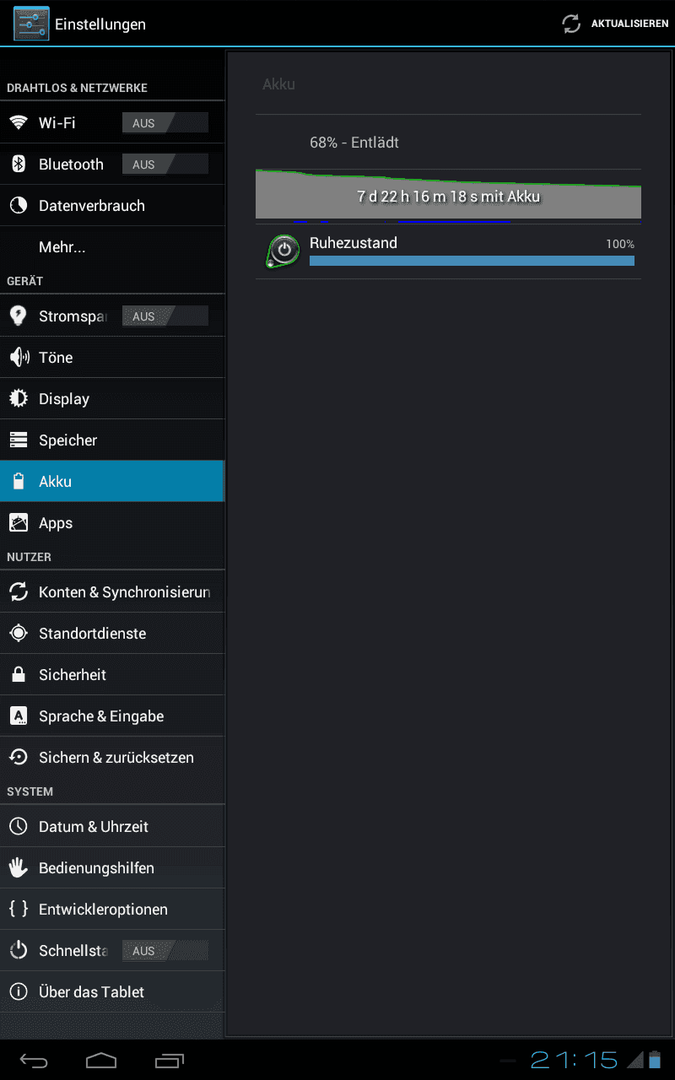This screenshot has width=675, height=1080.
Task: Toggle the Bluetooth switch on
Action: point(165,164)
